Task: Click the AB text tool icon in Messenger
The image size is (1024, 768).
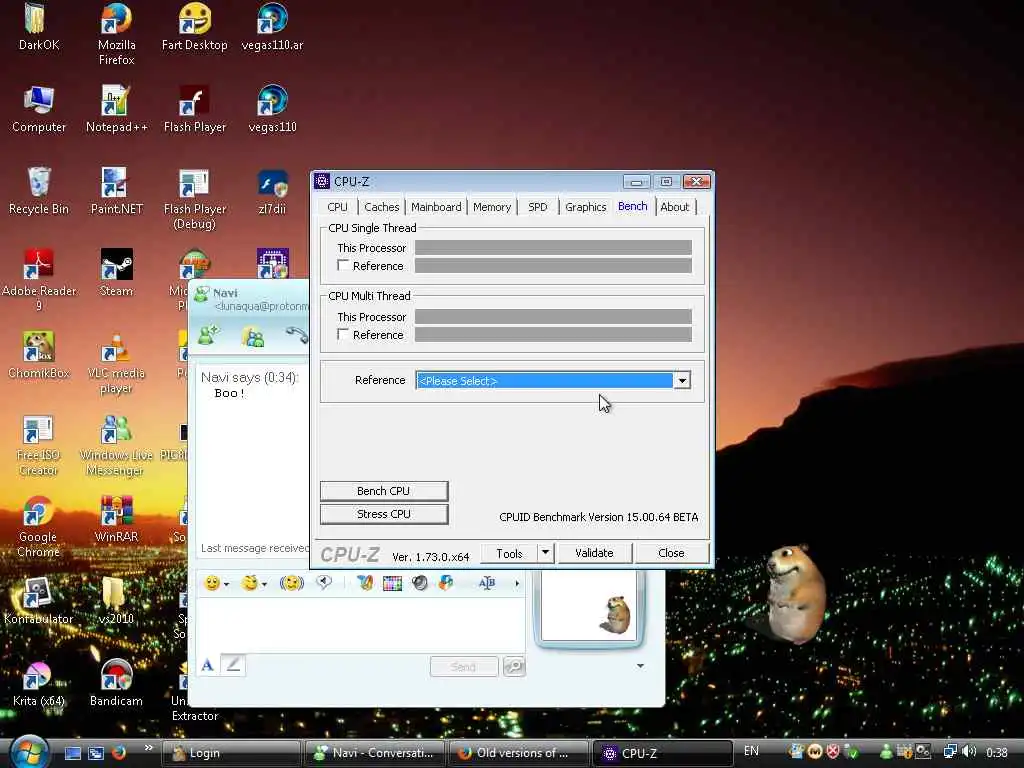Action: pos(487,583)
